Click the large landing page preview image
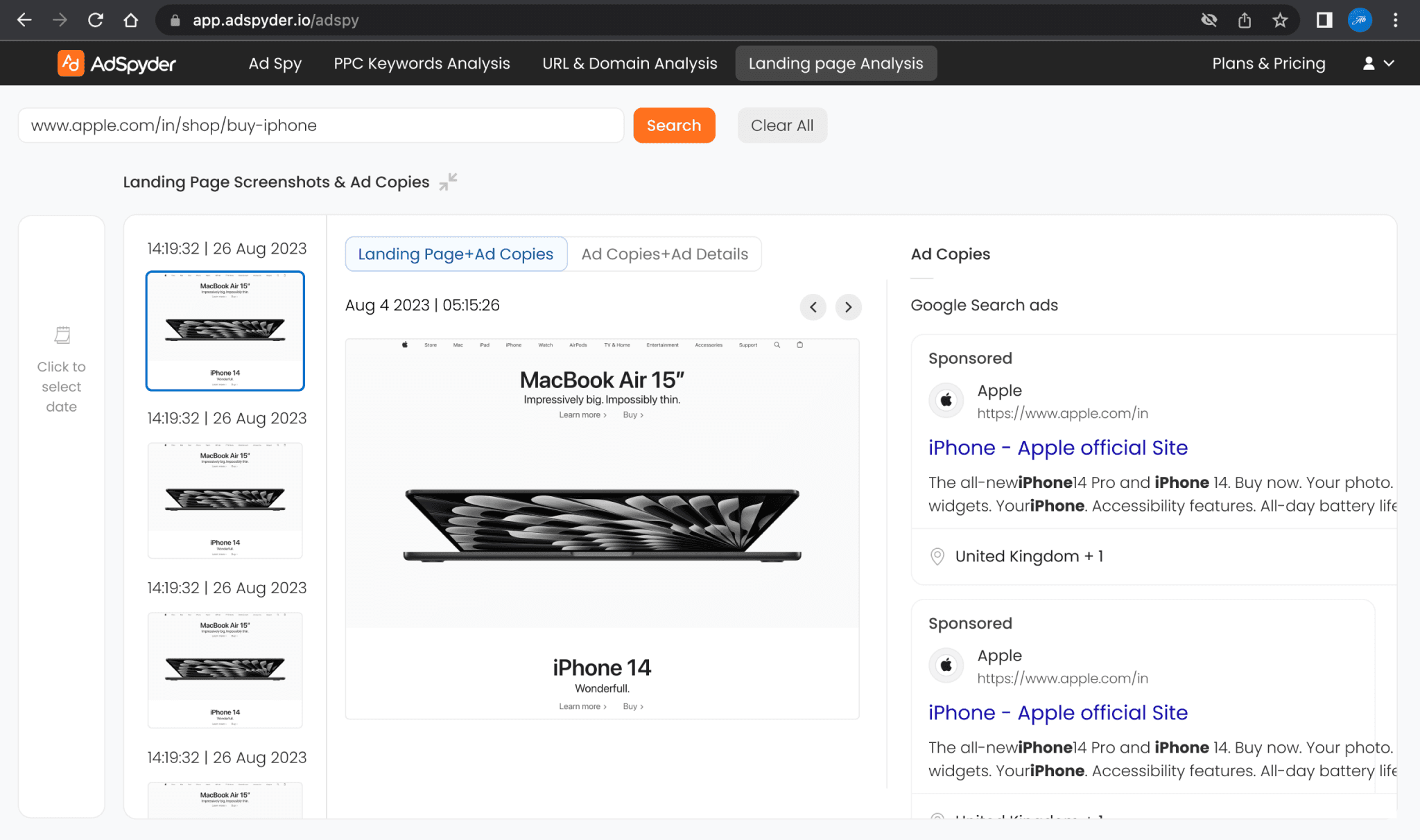This screenshot has height=840, width=1420. click(x=603, y=529)
